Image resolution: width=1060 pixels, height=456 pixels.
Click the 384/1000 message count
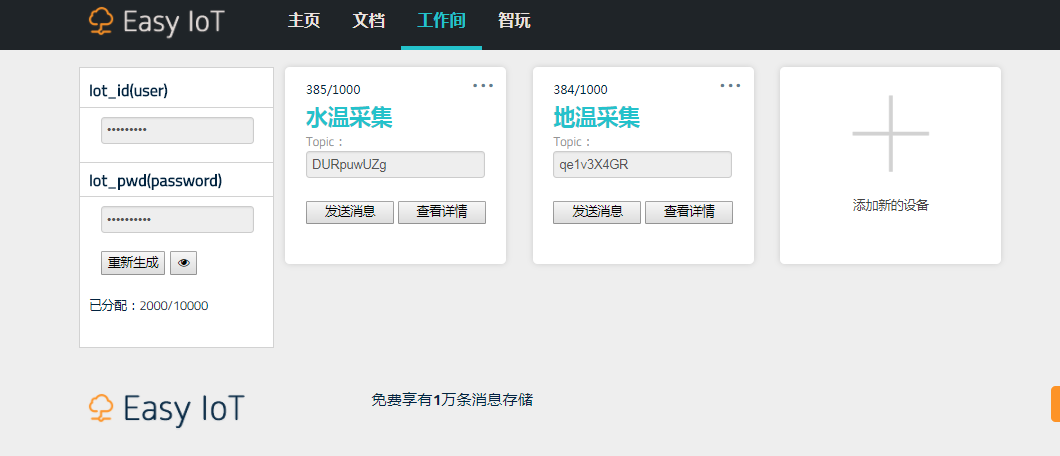(580, 89)
